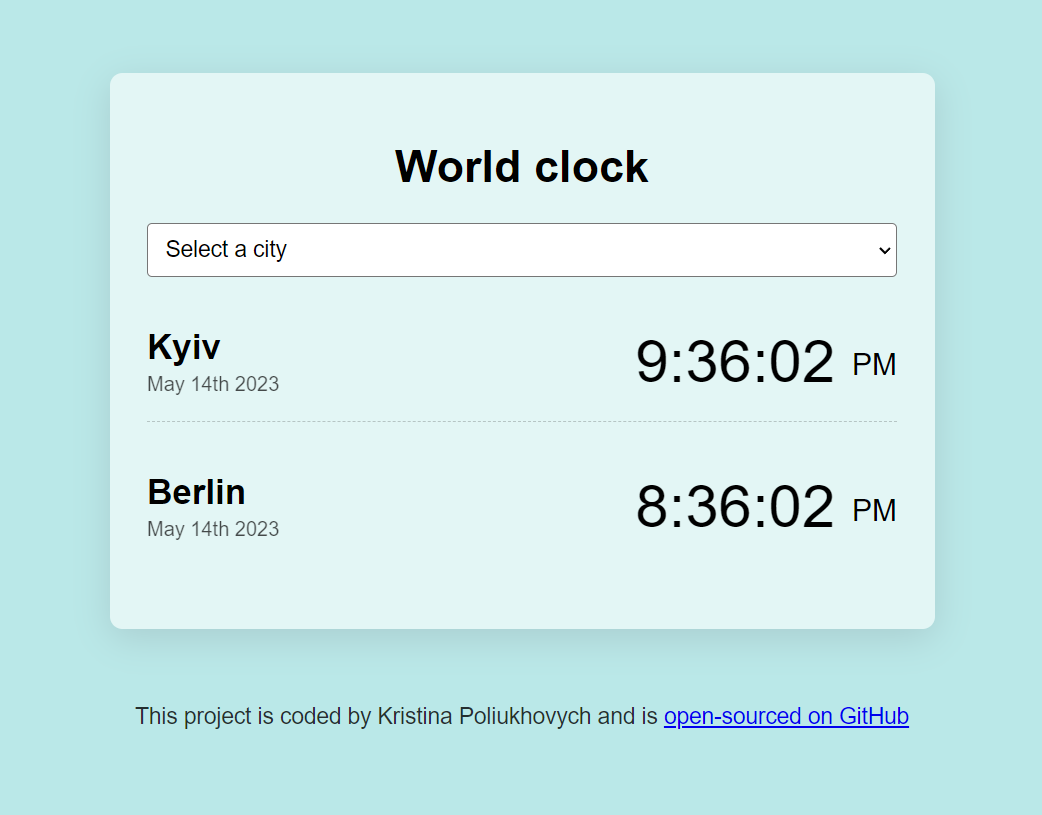Click "This project is coded by" footer text
The image size is (1042, 815).
coord(253,716)
